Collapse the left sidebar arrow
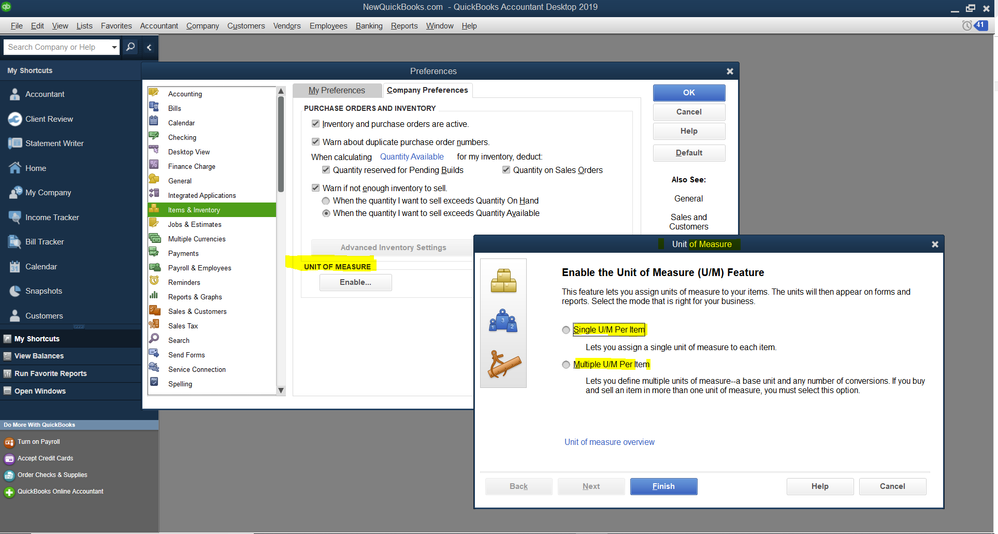This screenshot has height=534, width=998. click(x=149, y=47)
